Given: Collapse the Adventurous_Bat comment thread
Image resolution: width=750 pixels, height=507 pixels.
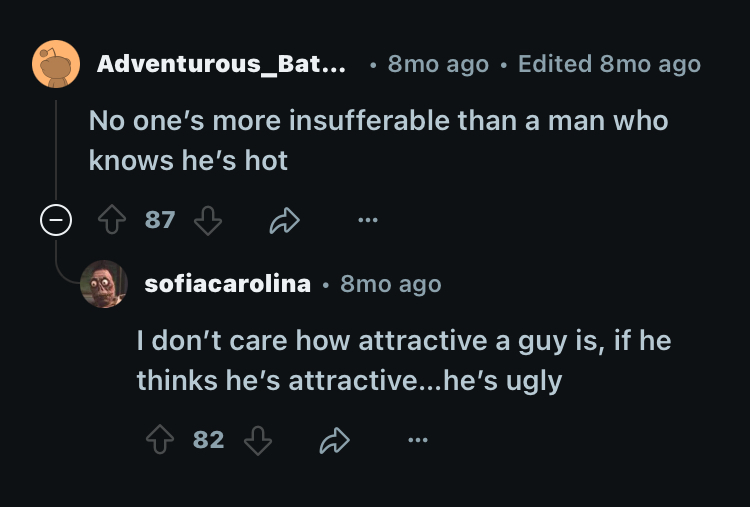Looking at the screenshot, I should (56, 220).
